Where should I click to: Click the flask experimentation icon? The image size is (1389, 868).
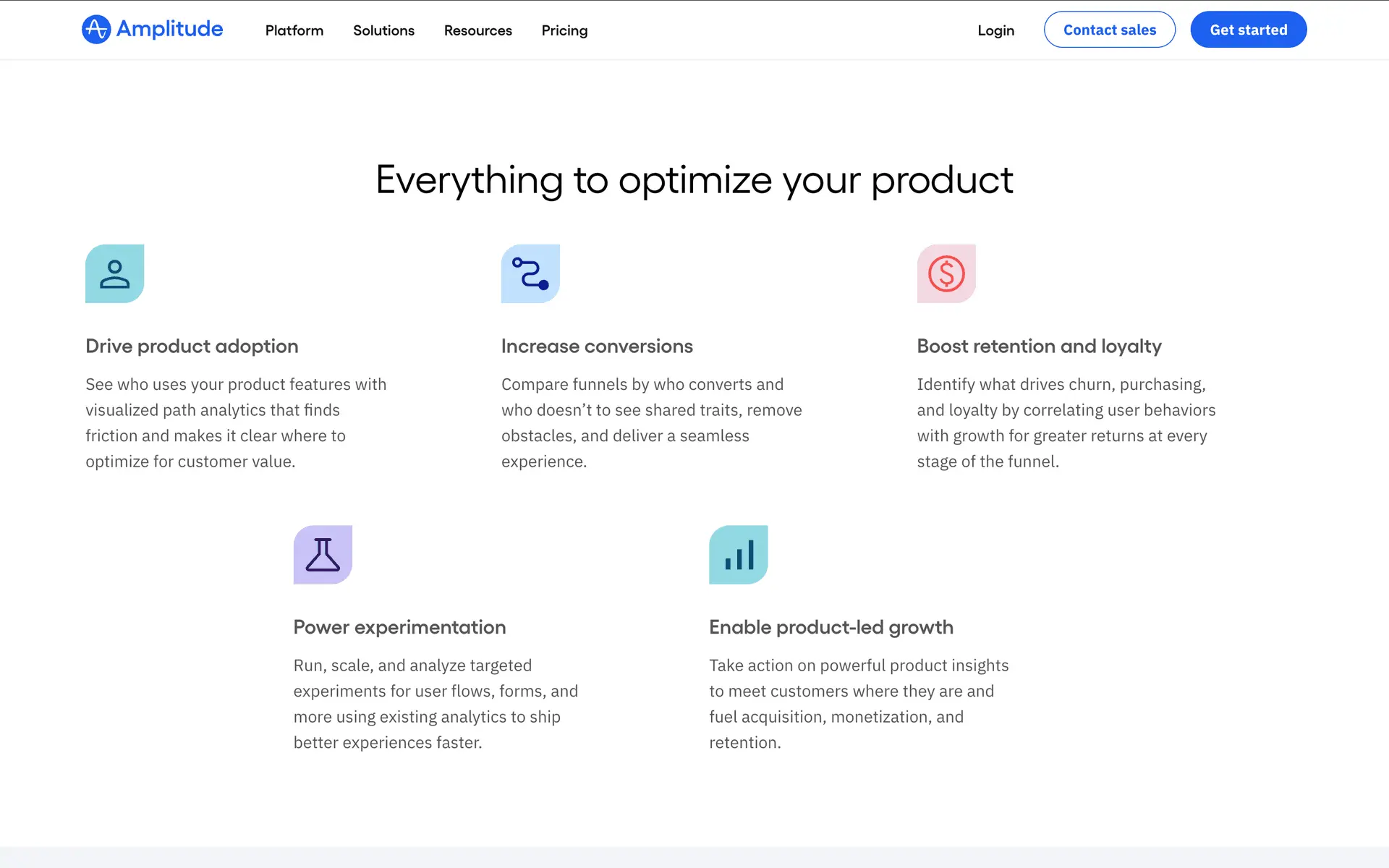tap(323, 555)
